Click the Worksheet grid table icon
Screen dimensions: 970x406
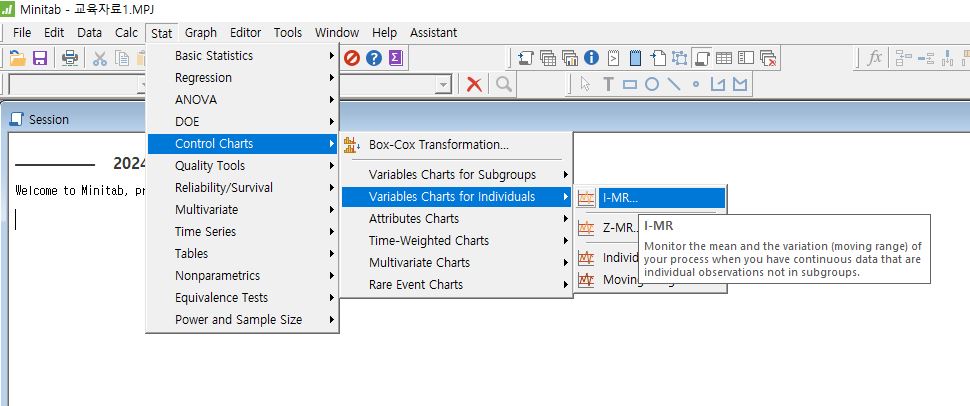(x=724, y=58)
